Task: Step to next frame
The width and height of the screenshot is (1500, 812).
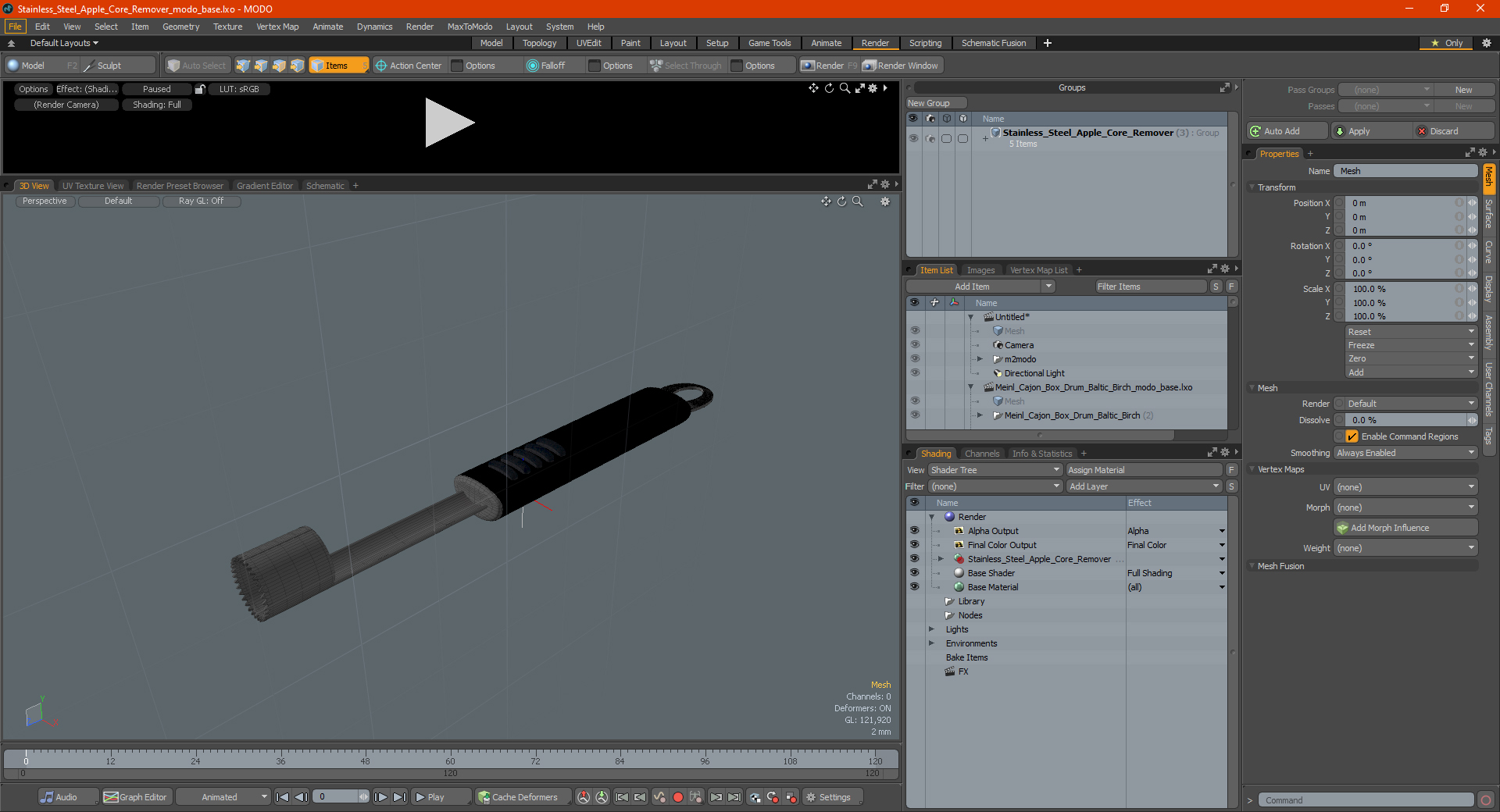Action: click(x=380, y=797)
